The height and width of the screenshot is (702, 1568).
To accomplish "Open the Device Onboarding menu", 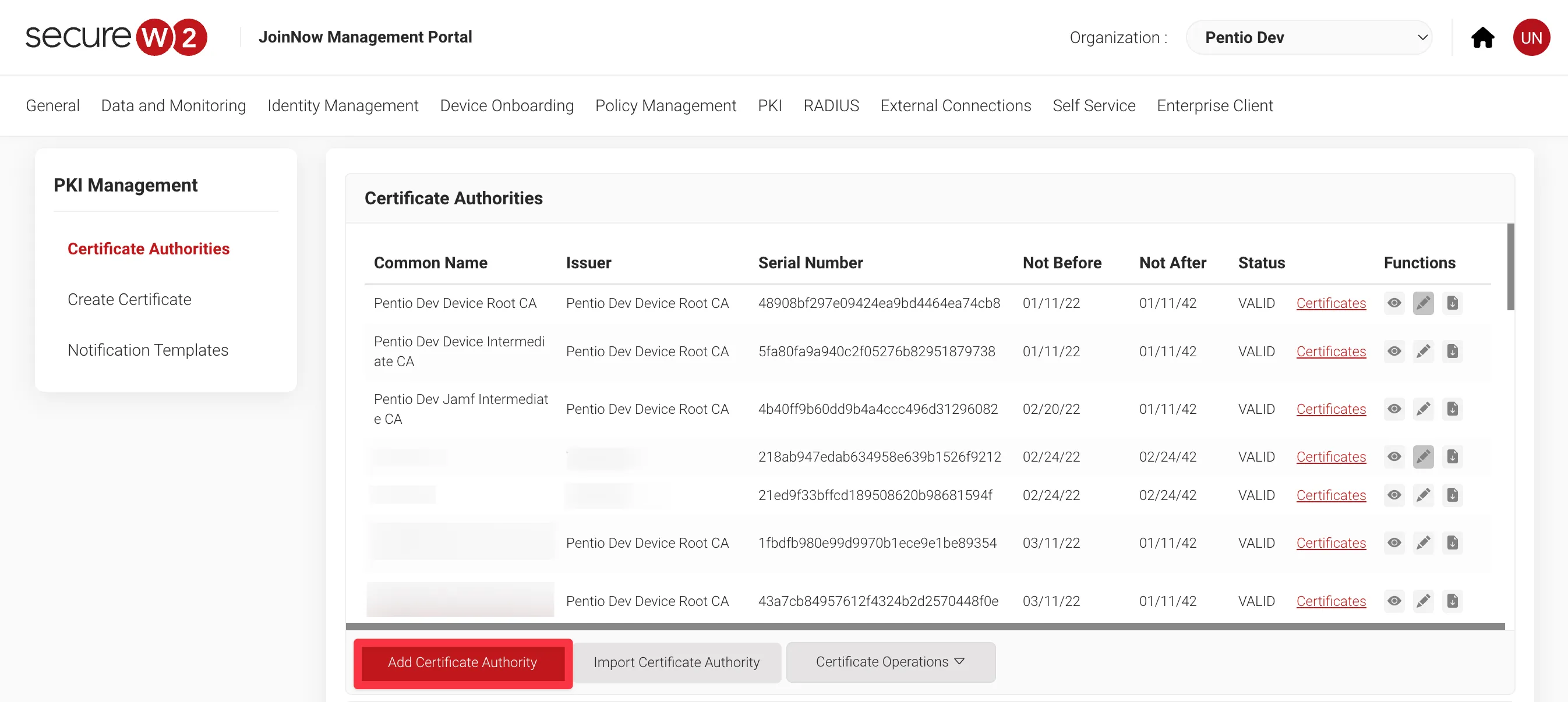I will pyautogui.click(x=506, y=106).
